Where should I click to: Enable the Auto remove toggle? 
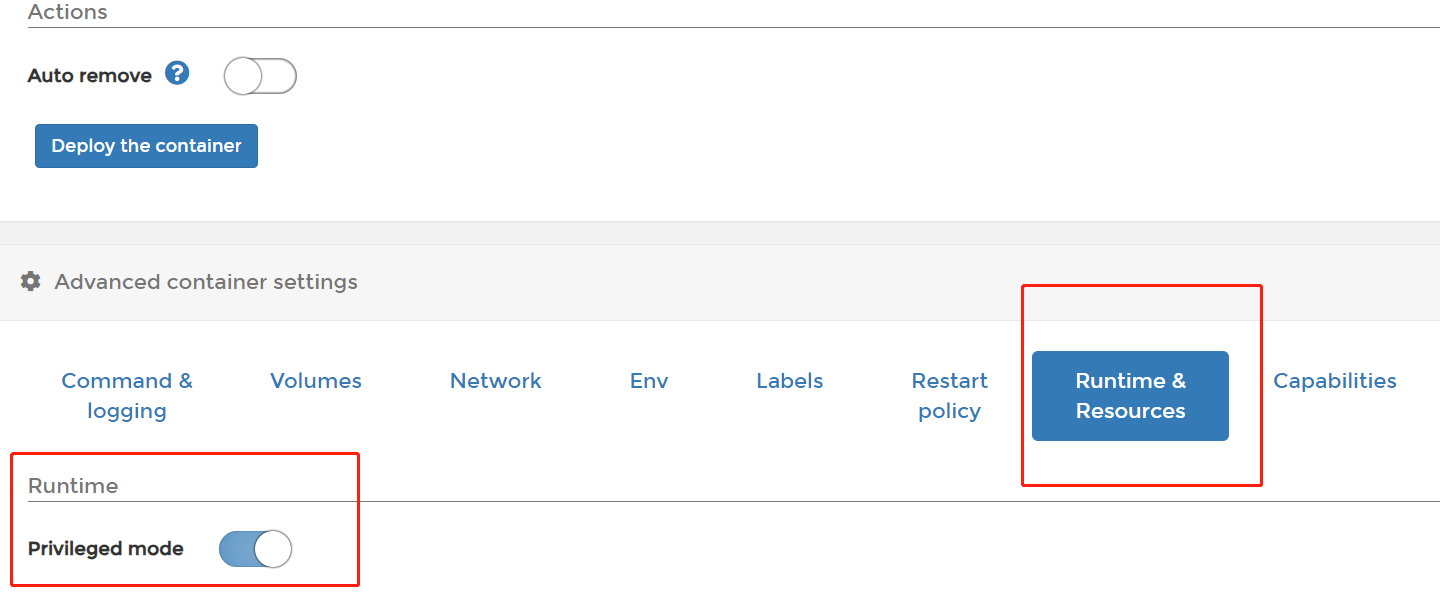click(260, 76)
